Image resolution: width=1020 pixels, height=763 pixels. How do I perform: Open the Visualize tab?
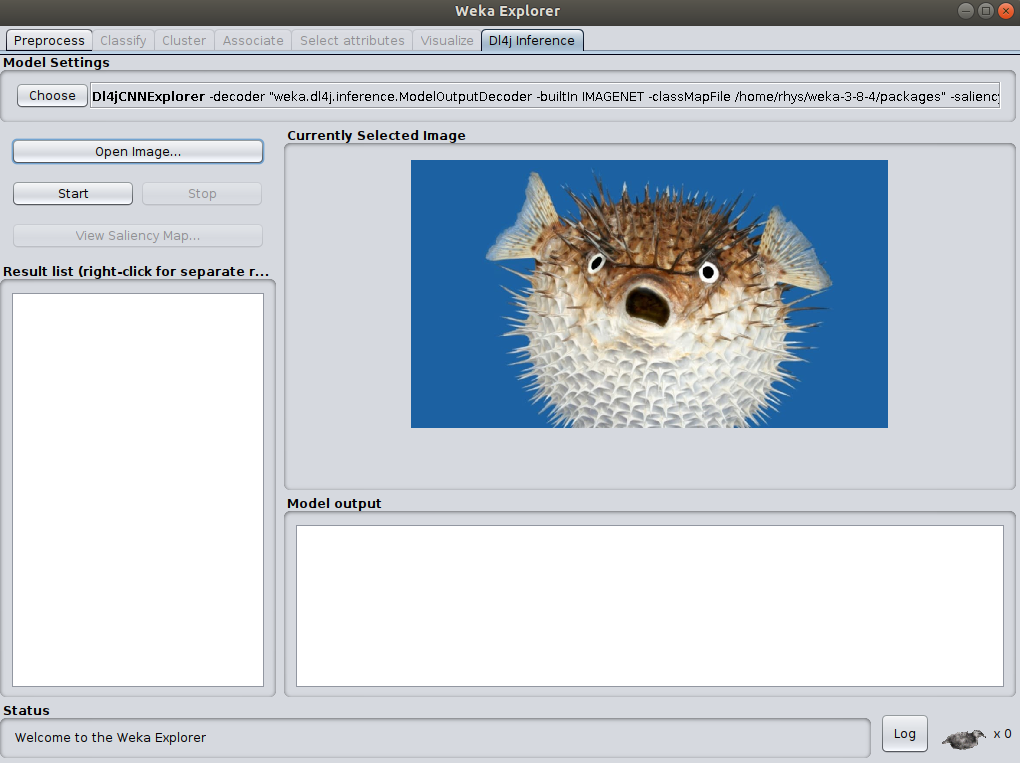(447, 40)
